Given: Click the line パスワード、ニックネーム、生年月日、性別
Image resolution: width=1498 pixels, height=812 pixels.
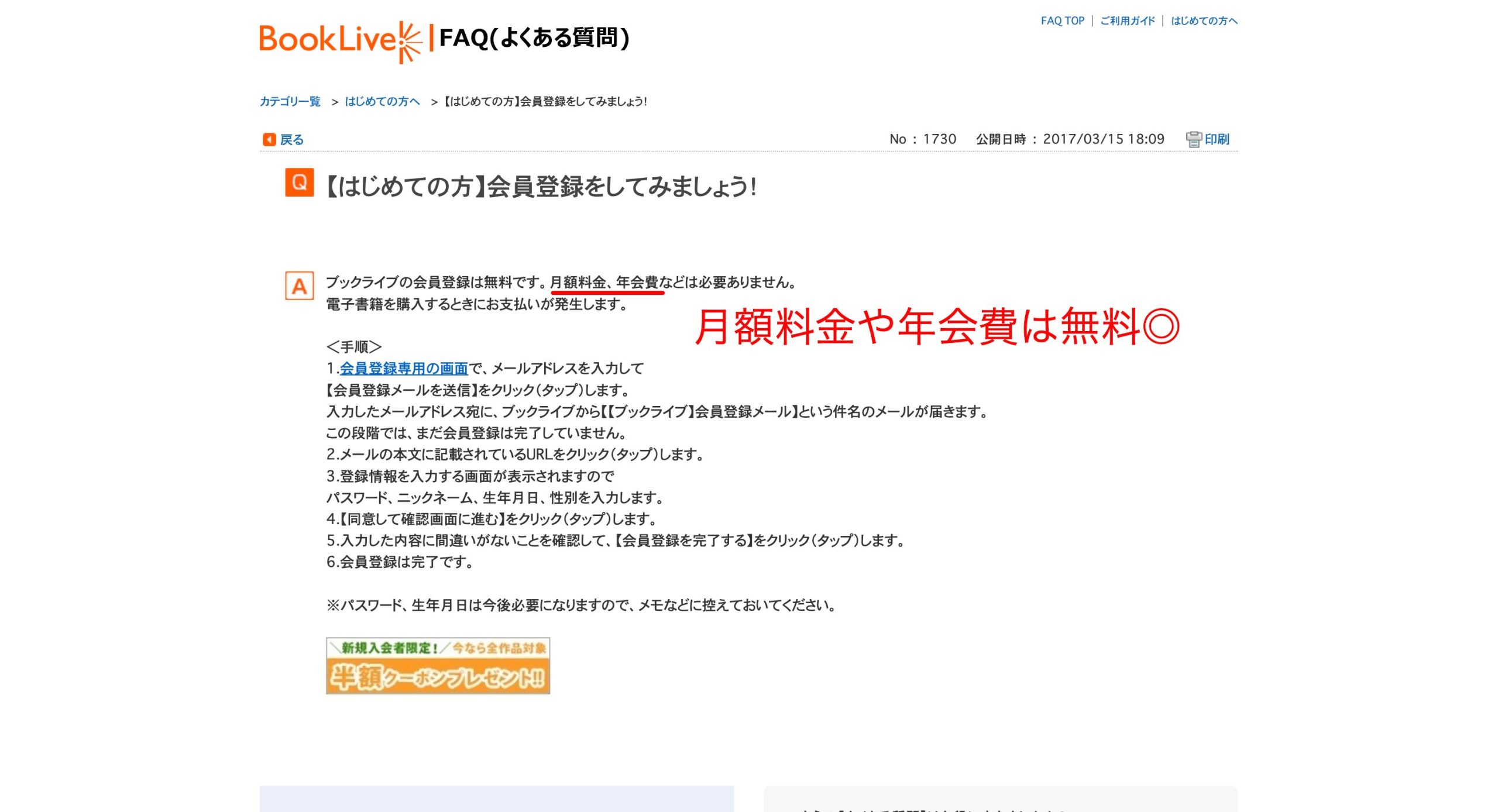Looking at the screenshot, I should click(495, 498).
